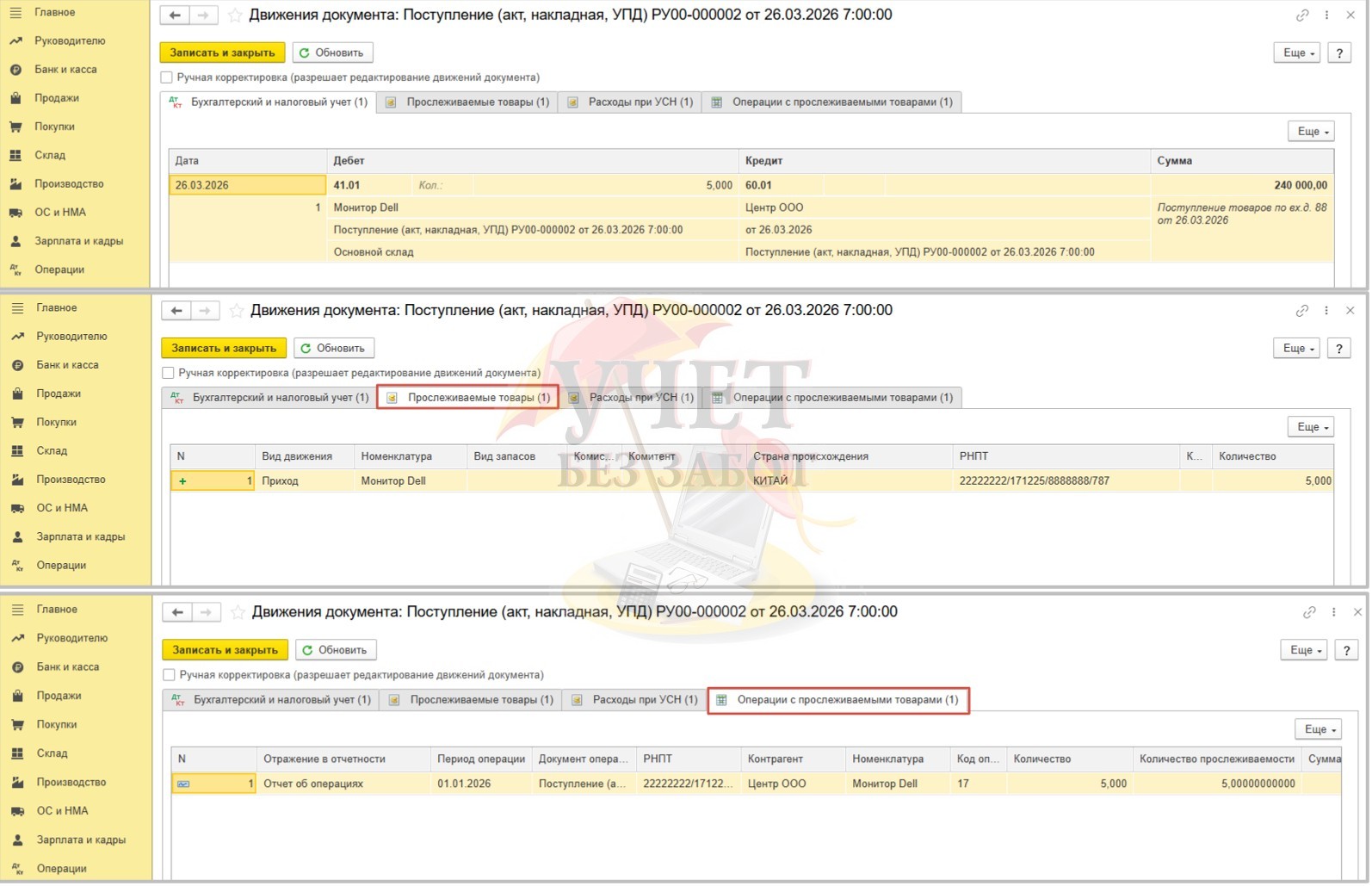Image resolution: width=1372 pixels, height=886 pixels.
Task: Click the Сумма column header in the top window
Action: 1242,161
